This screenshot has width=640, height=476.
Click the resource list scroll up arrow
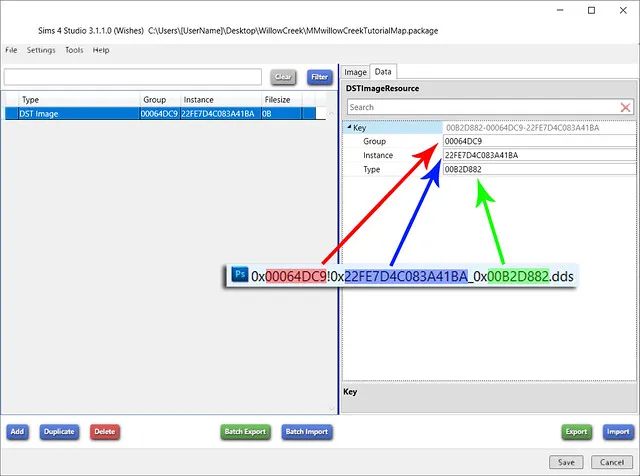[x=331, y=113]
